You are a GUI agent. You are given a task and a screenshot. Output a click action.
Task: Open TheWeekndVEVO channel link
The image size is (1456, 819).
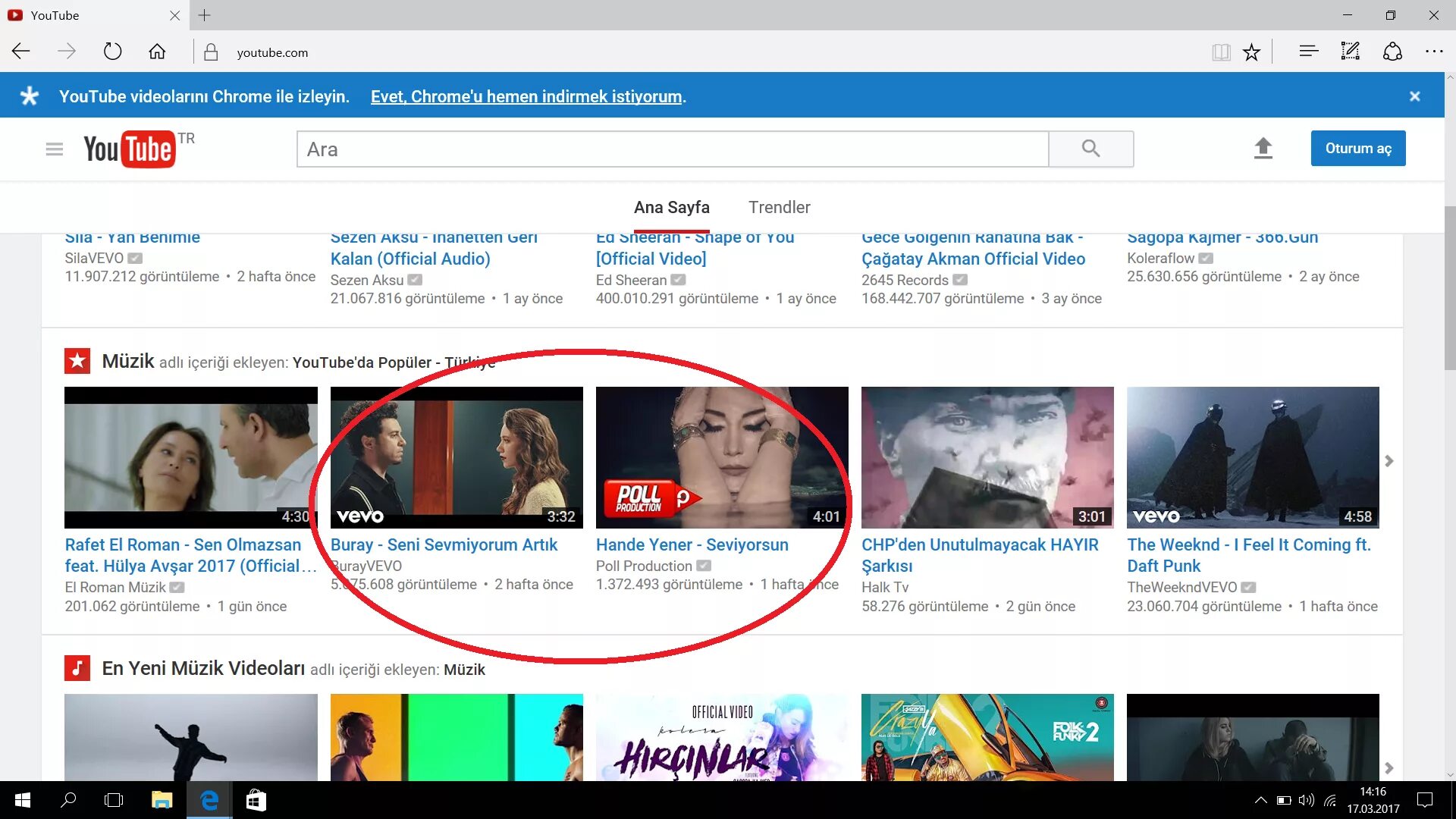click(x=1181, y=588)
